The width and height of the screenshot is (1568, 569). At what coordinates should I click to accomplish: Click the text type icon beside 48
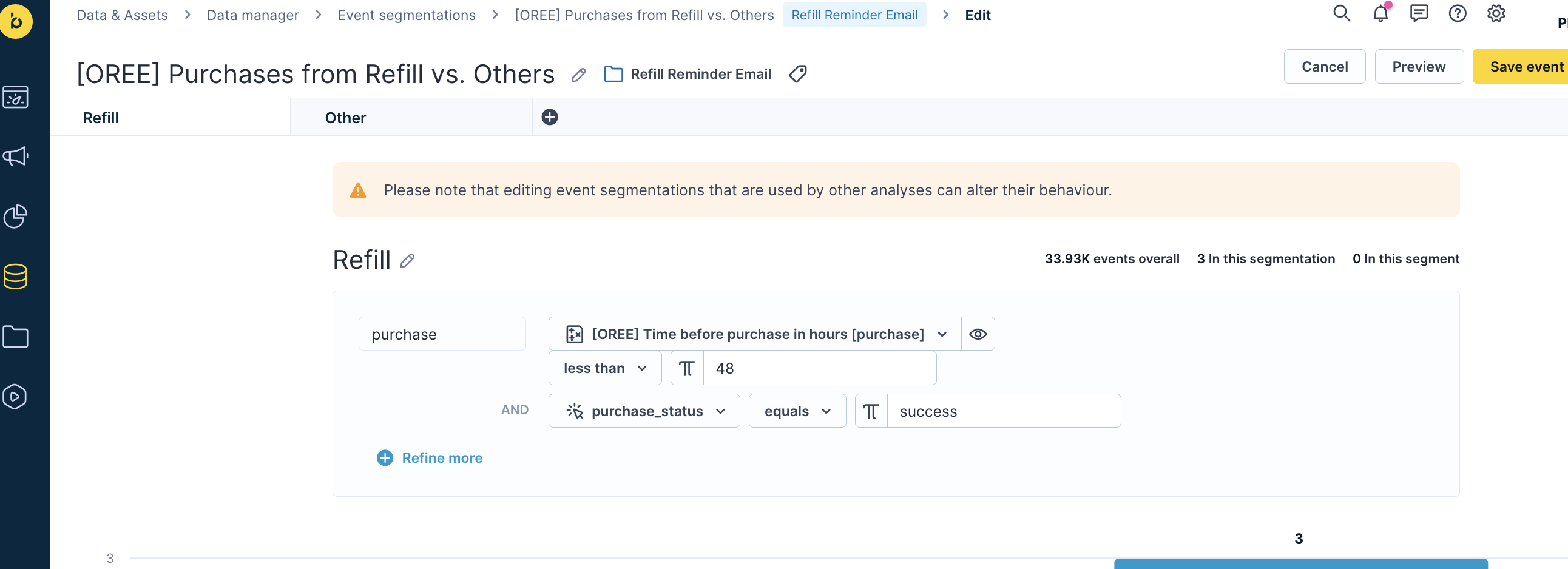[687, 368]
